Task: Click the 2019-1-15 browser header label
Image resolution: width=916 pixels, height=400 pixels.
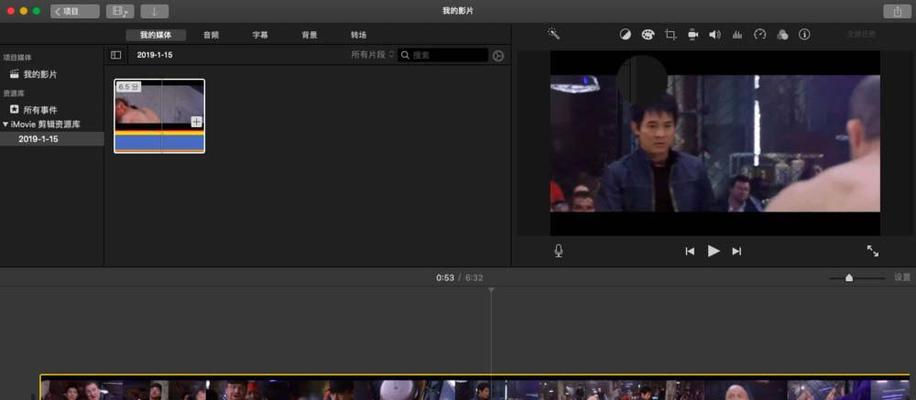Action: pos(155,55)
